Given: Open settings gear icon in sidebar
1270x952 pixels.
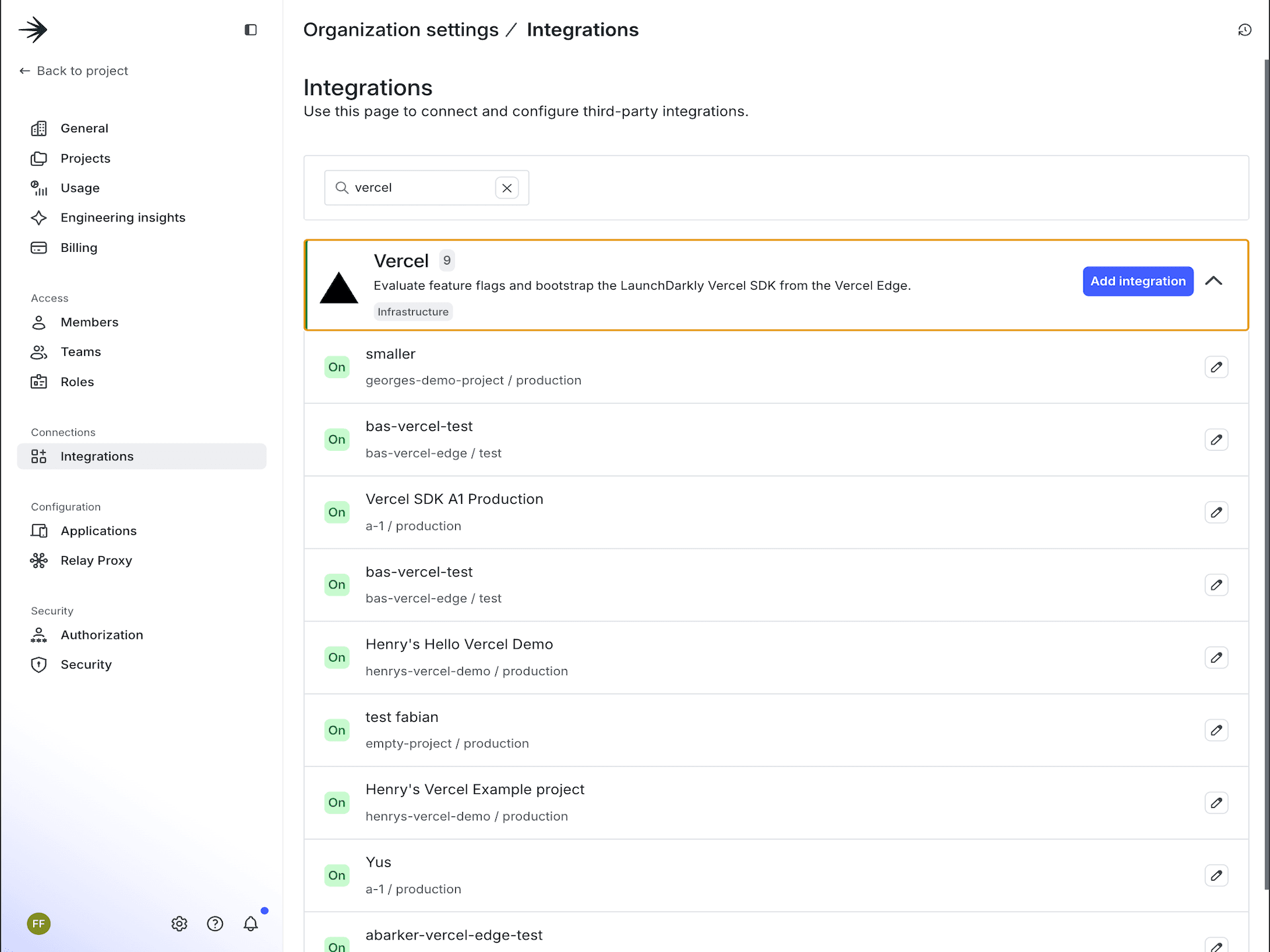Looking at the screenshot, I should [x=179, y=924].
